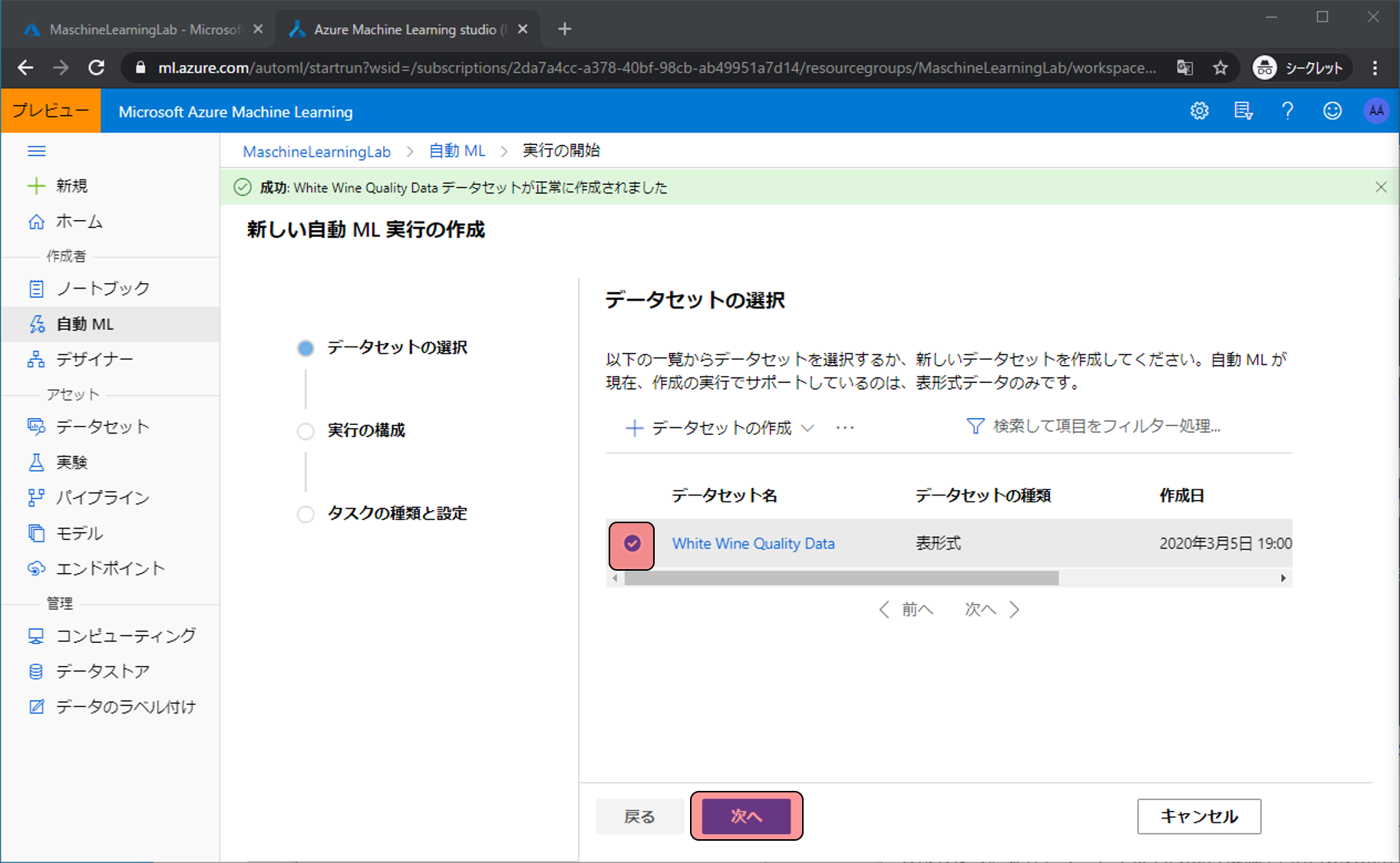The height and width of the screenshot is (863, 1400).
Task: Open the White Wine Quality Data link
Action: click(x=753, y=544)
